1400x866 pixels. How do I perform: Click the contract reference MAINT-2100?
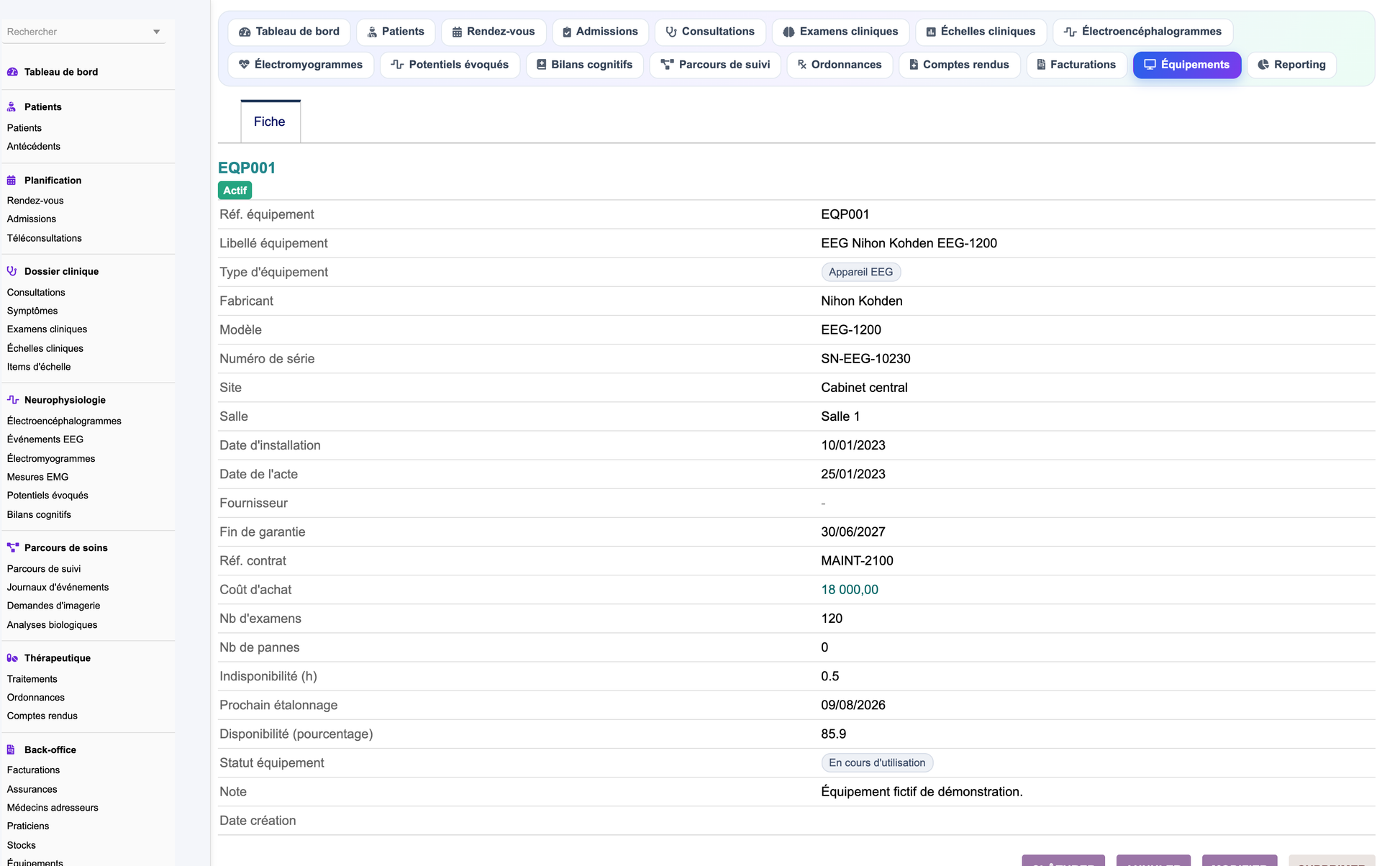tap(858, 561)
